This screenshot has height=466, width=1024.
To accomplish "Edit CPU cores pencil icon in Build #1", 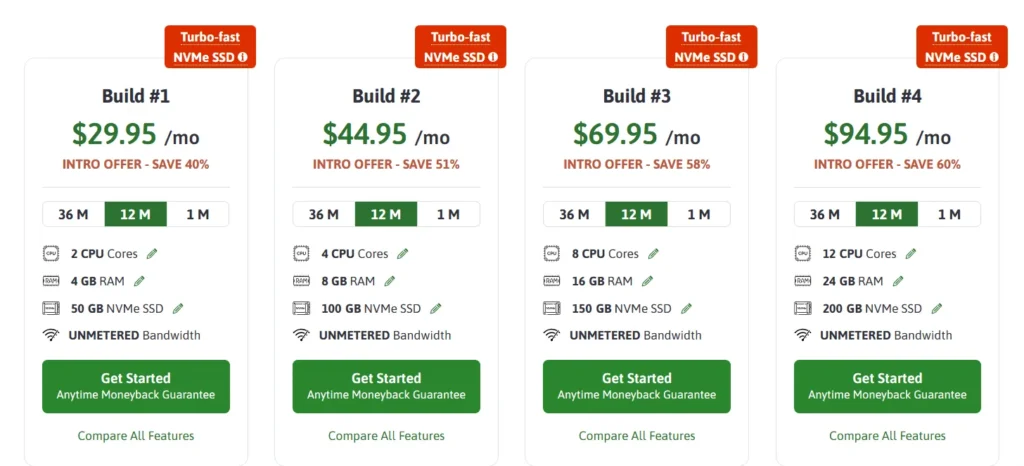I will coord(152,254).
